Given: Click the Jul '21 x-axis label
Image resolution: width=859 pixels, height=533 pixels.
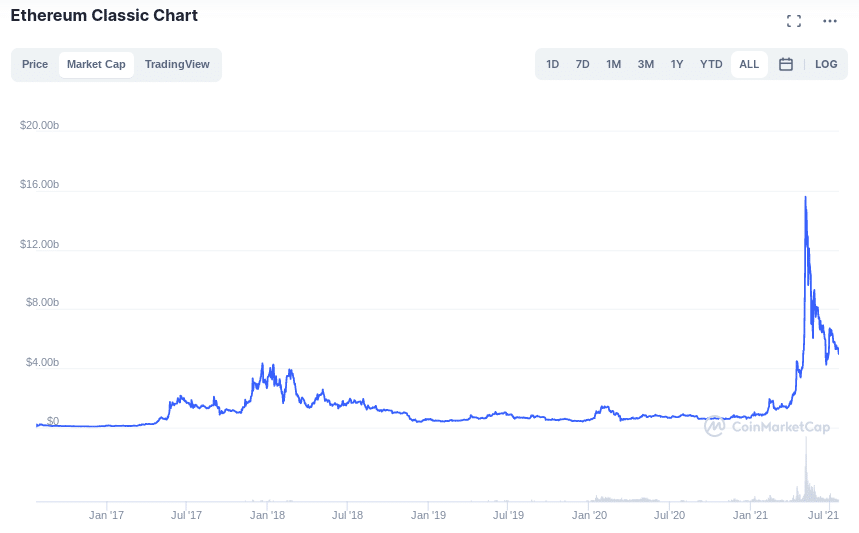Looking at the screenshot, I should pos(823,515).
